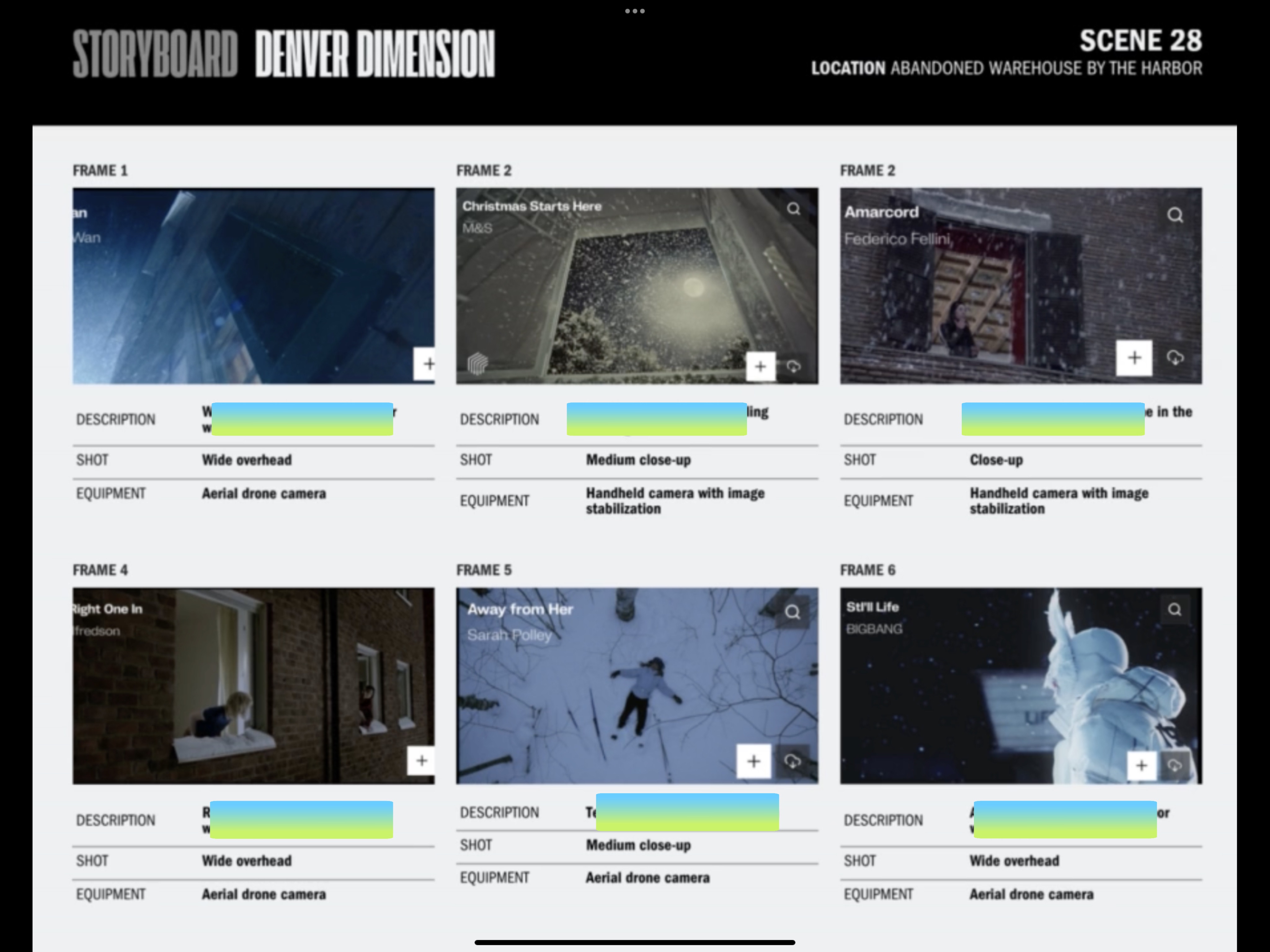Image resolution: width=1270 pixels, height=952 pixels.
Task: Click magnifier icon on Christmas Starts Here image
Action: pos(793,208)
